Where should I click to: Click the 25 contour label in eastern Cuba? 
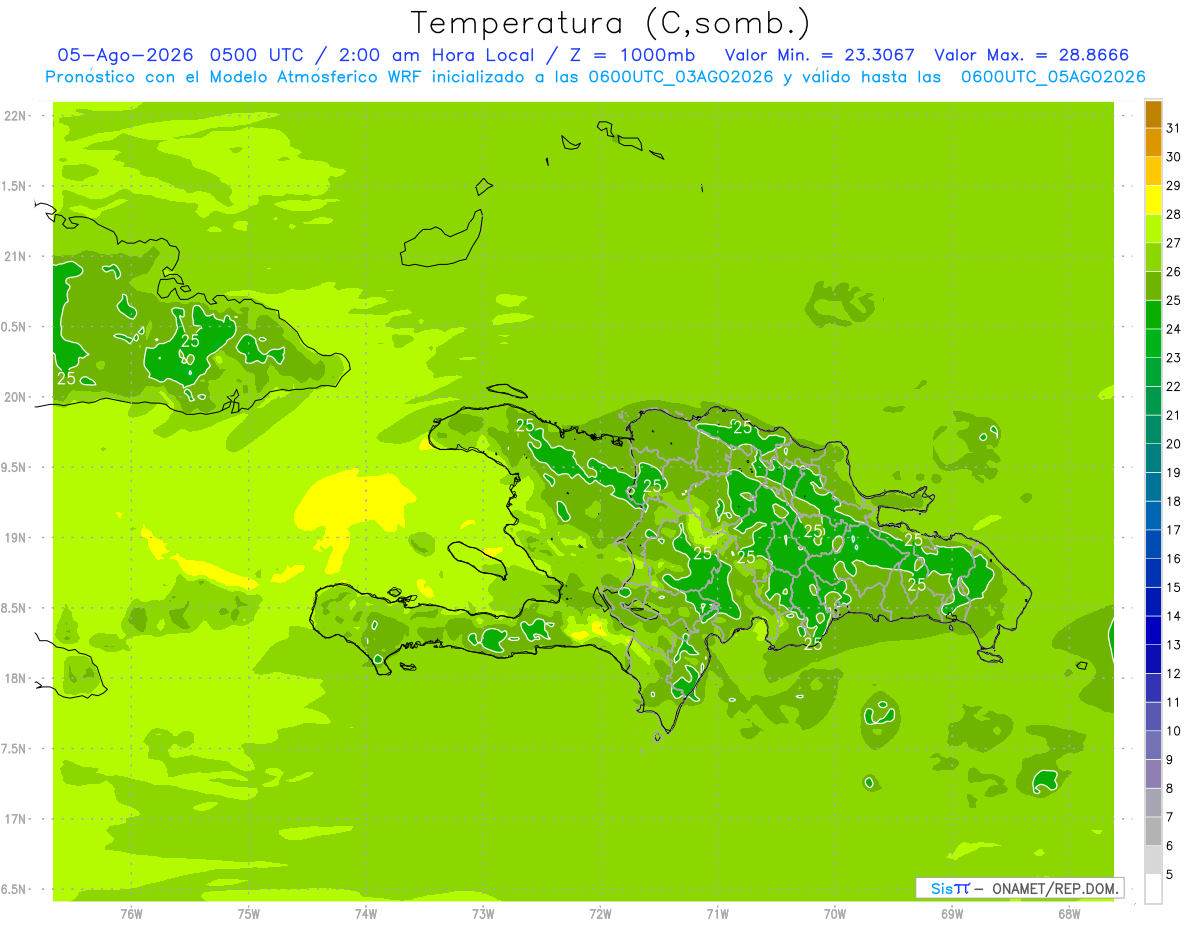(190, 341)
